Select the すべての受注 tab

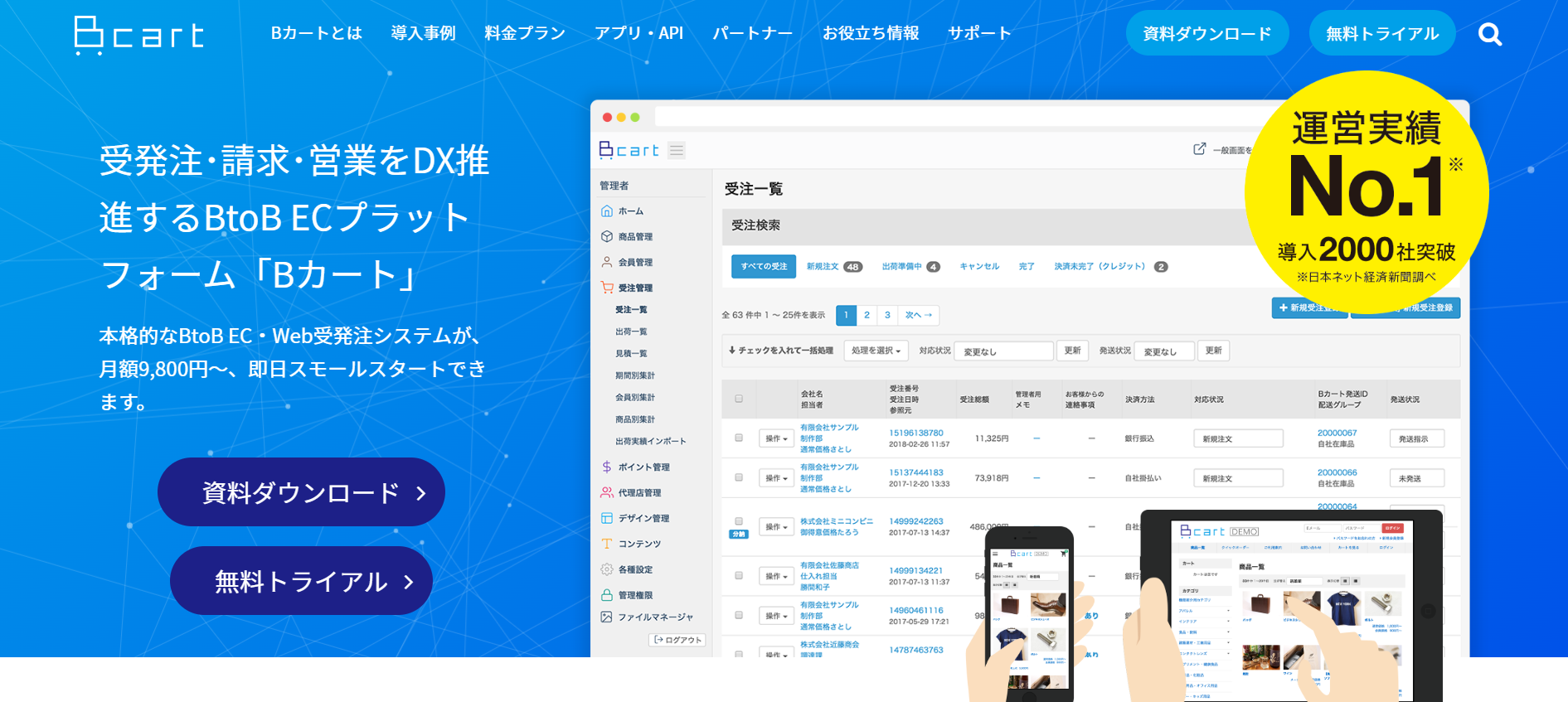[x=764, y=266]
